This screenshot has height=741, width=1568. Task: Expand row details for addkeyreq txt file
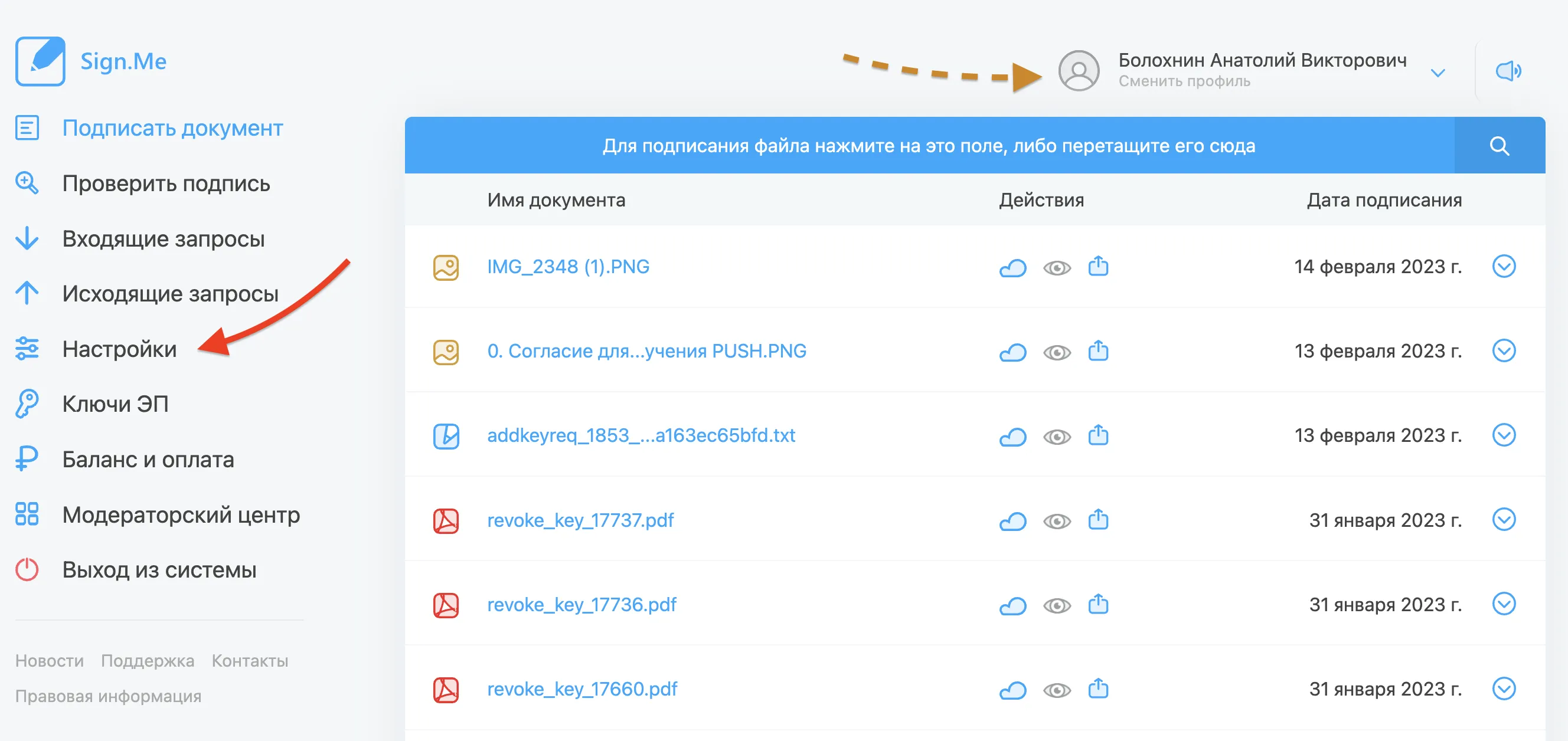tap(1504, 435)
